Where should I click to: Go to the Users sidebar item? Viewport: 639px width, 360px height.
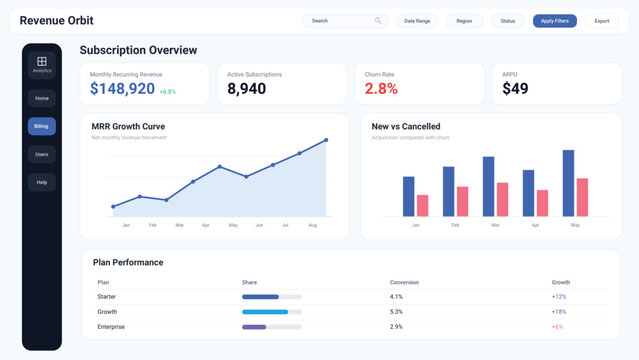coord(42,155)
